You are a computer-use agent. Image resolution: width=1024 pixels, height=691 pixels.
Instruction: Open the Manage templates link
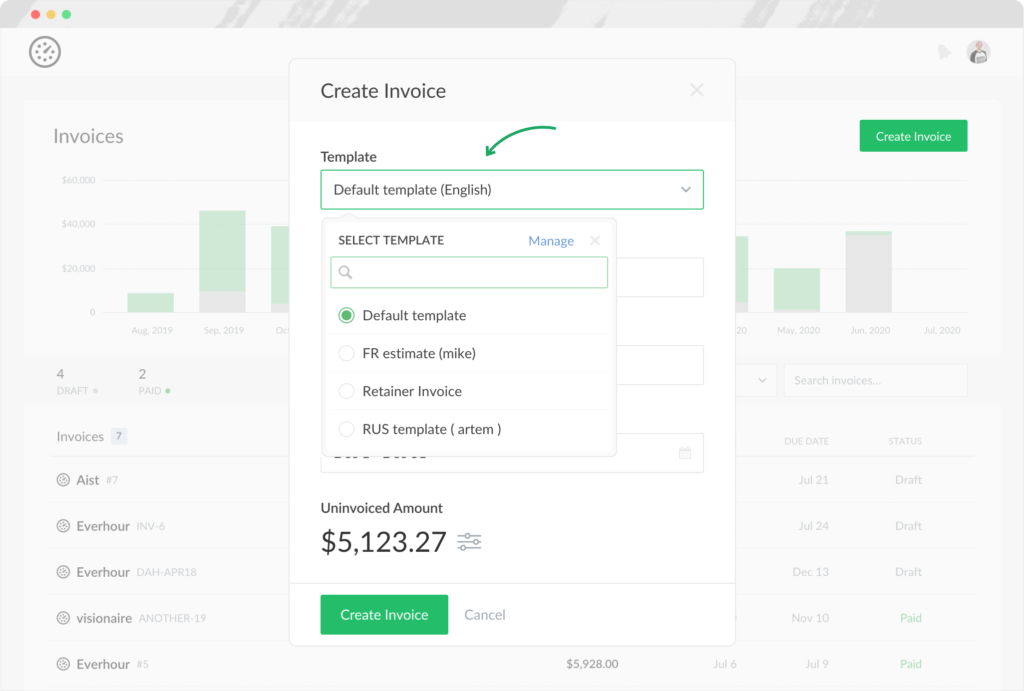click(x=551, y=240)
